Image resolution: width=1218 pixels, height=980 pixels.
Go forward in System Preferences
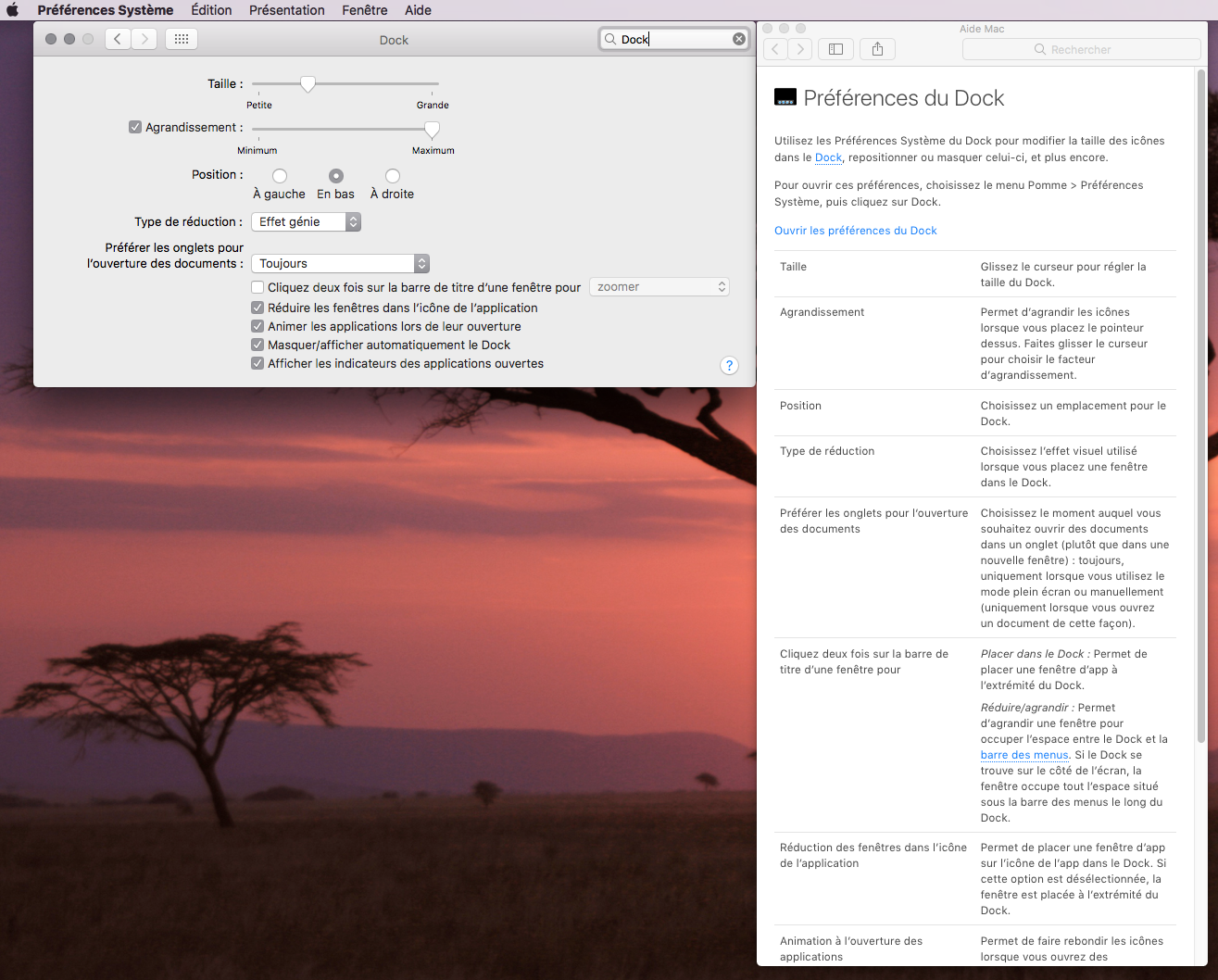click(144, 39)
